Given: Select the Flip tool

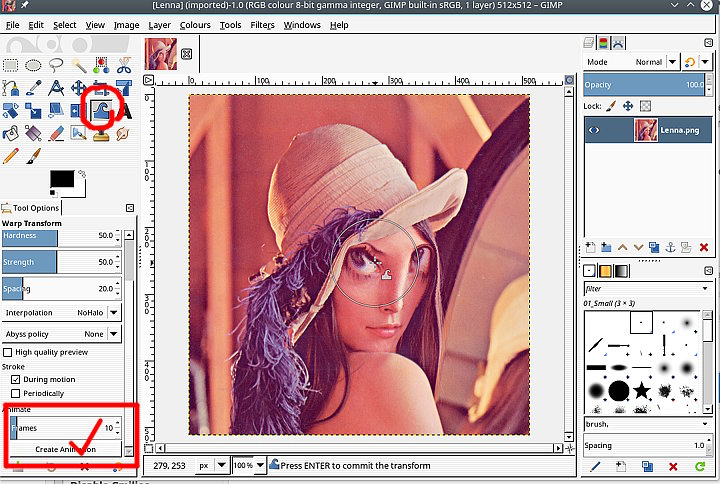Looking at the screenshot, I should click(x=76, y=111).
